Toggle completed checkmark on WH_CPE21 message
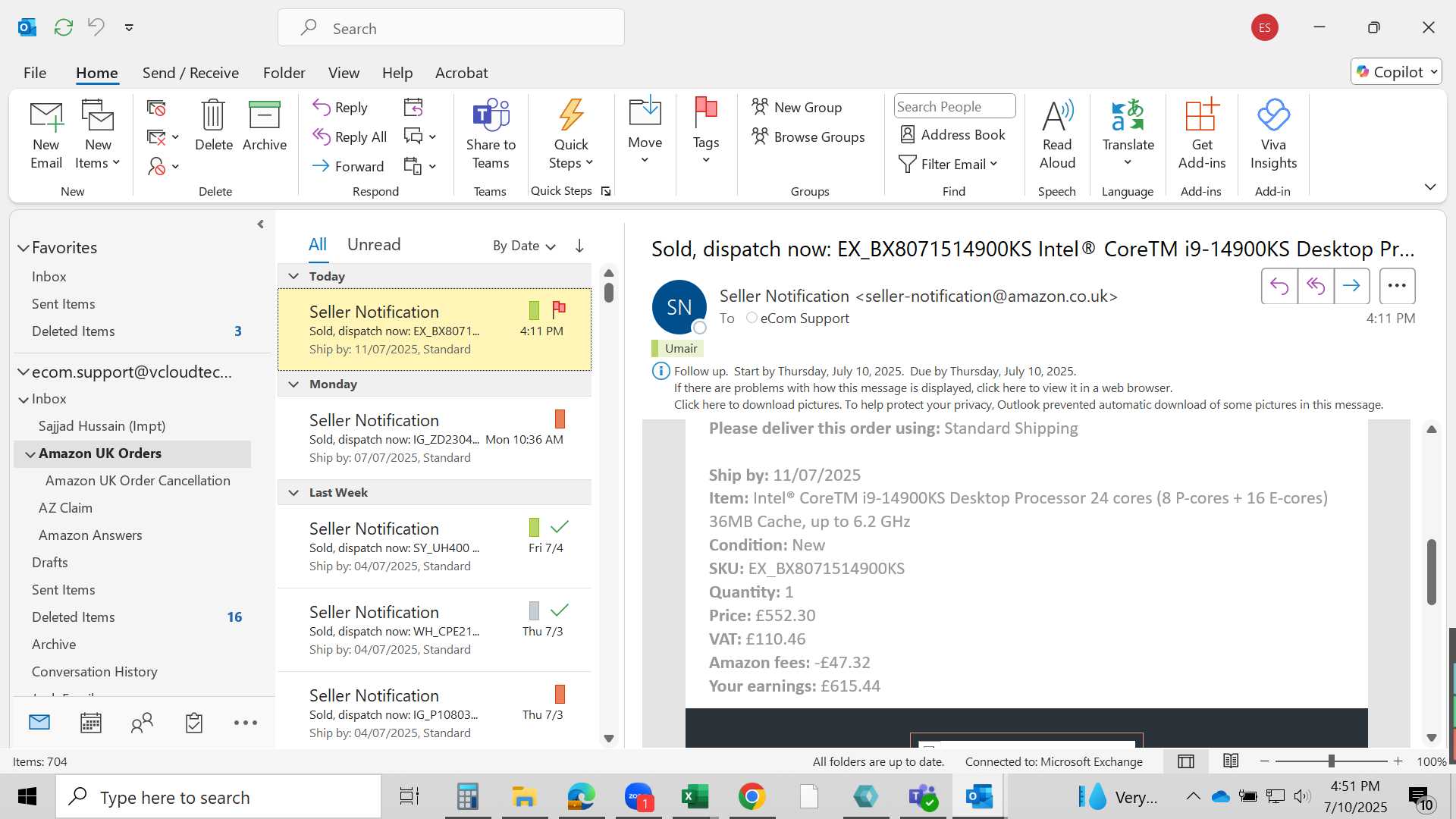 (560, 610)
